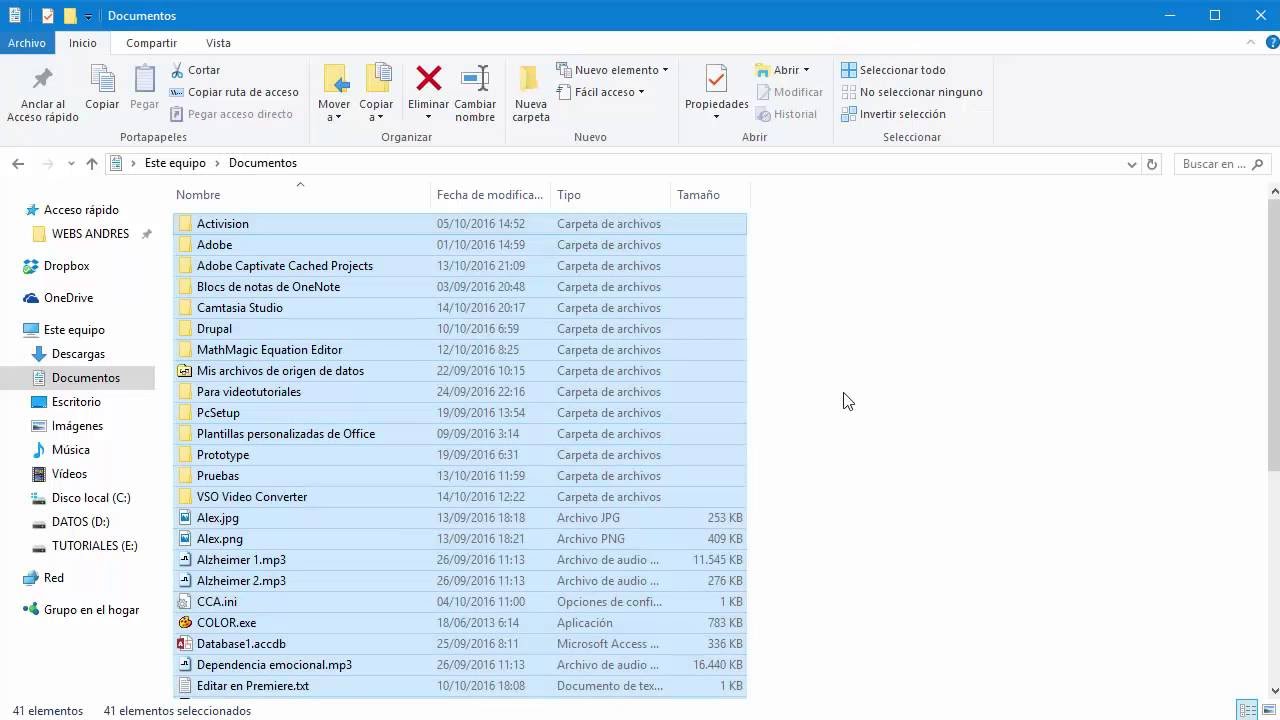The width and height of the screenshot is (1280, 720).
Task: Select the Camtasia Studio folder
Action: pyautogui.click(x=460, y=308)
